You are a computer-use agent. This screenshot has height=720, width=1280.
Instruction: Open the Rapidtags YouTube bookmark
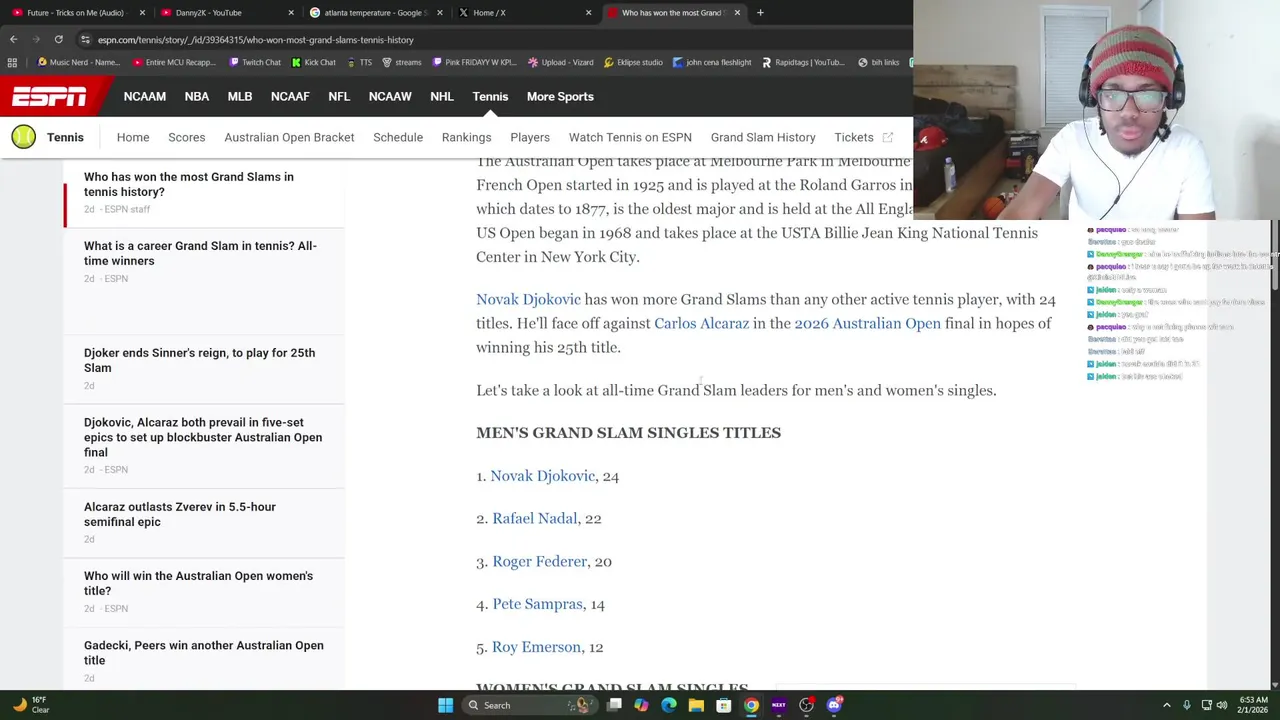(x=803, y=62)
